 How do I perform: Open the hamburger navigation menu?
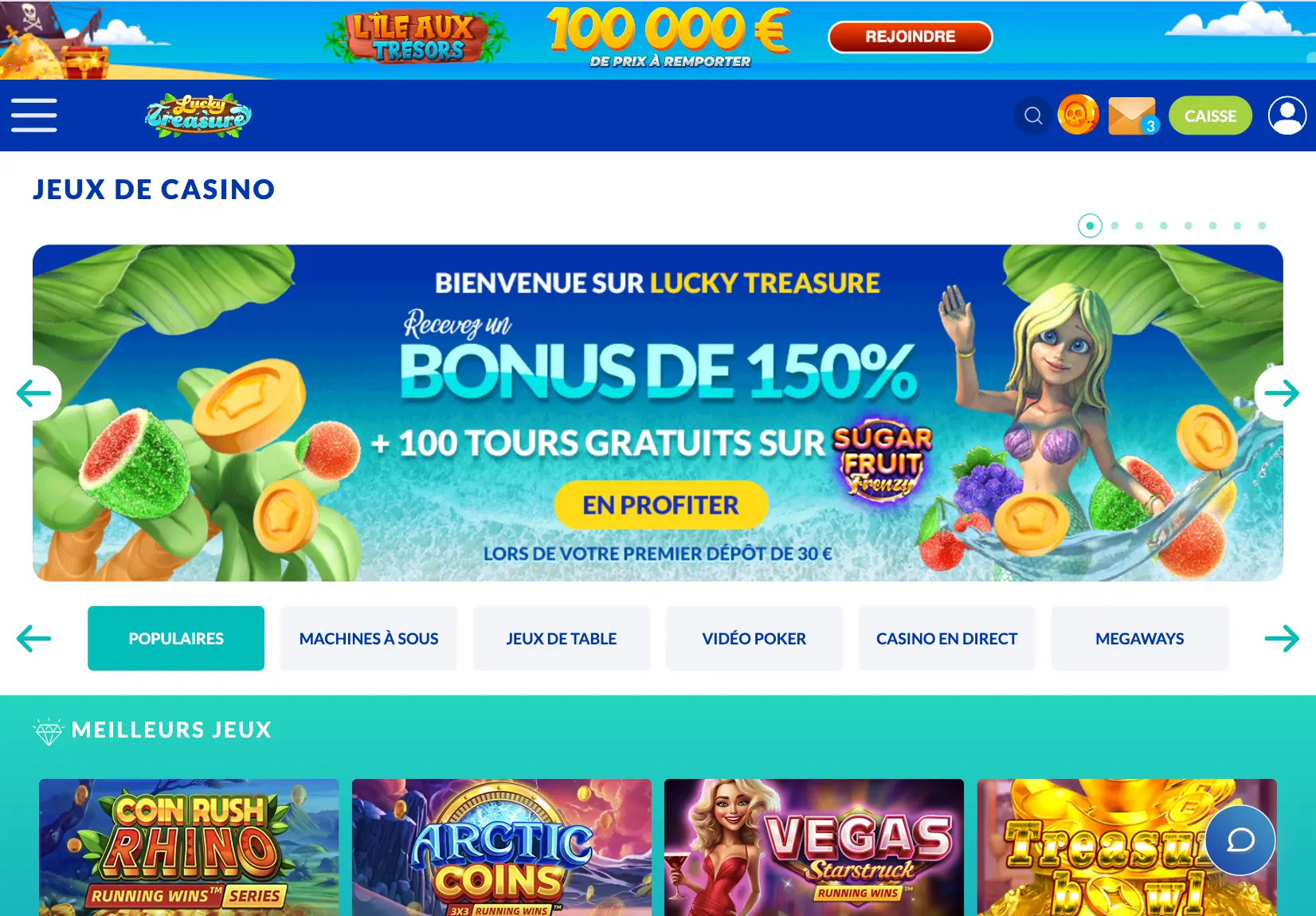pyautogui.click(x=33, y=115)
